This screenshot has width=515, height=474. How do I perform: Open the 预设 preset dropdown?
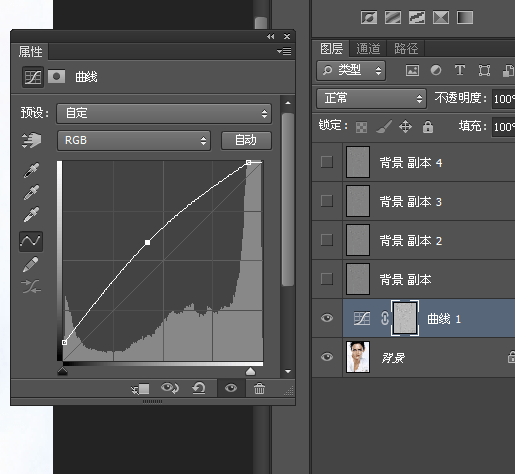coord(164,113)
